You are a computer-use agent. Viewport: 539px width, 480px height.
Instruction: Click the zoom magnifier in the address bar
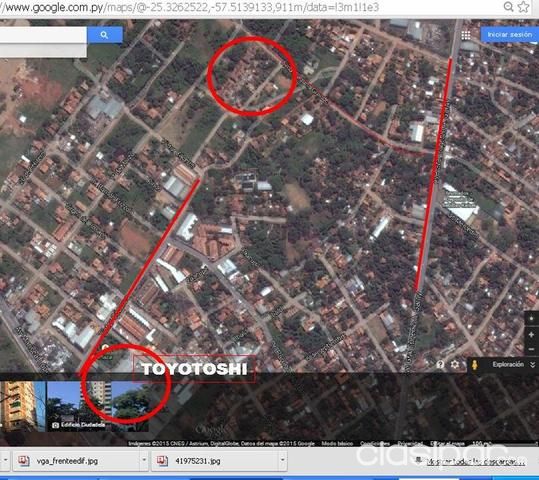click(508, 7)
